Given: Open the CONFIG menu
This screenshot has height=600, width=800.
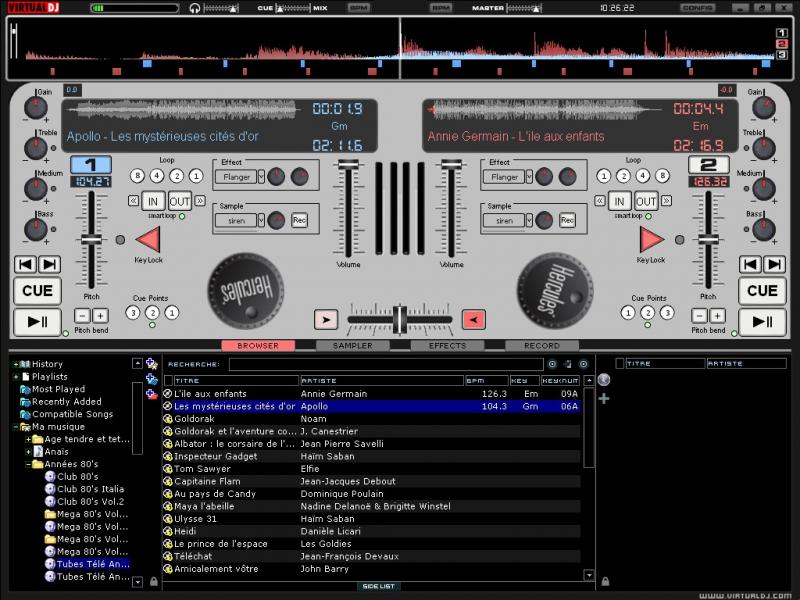Looking at the screenshot, I should [x=697, y=8].
